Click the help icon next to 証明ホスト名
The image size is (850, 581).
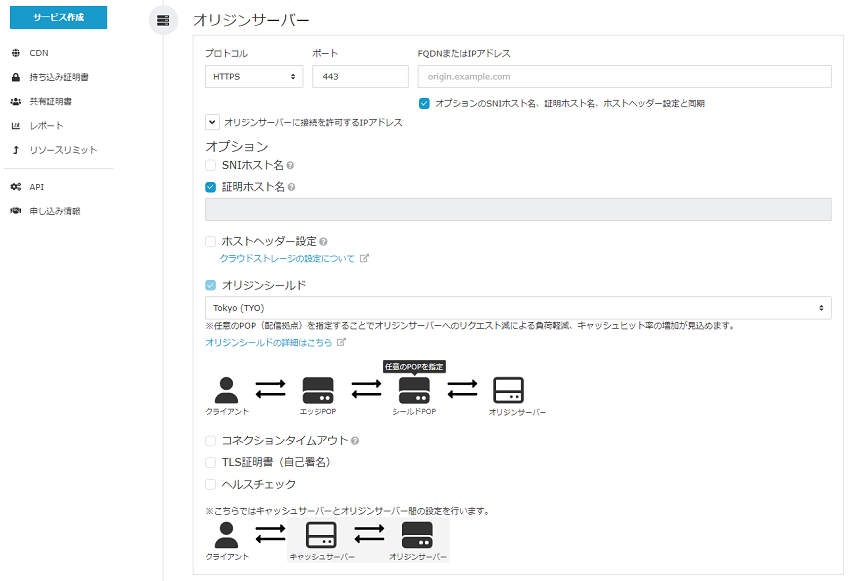coord(291,187)
